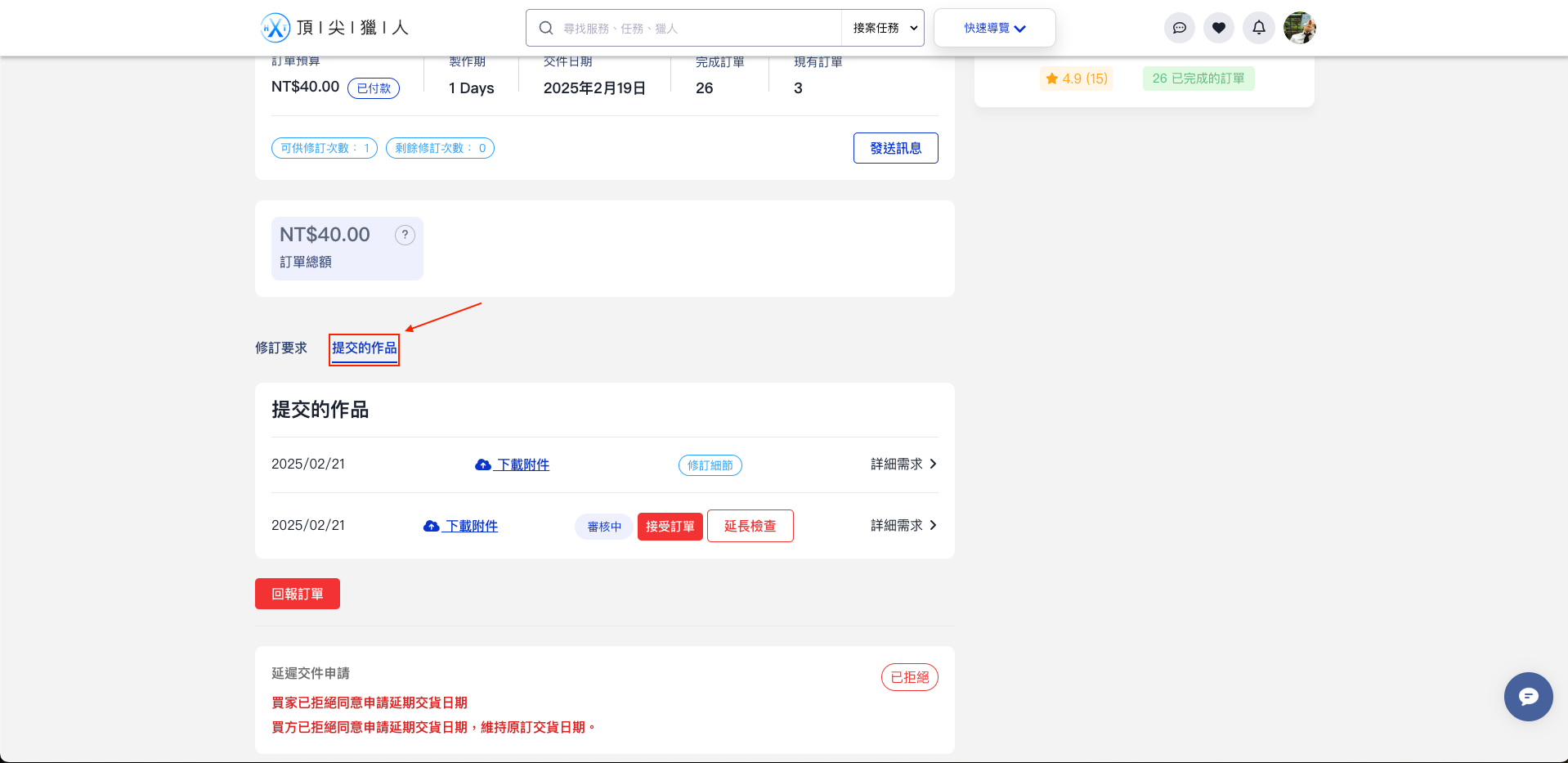The image size is (1568, 763).
Task: Download the attachment via 下載附件 link
Action: click(522, 464)
